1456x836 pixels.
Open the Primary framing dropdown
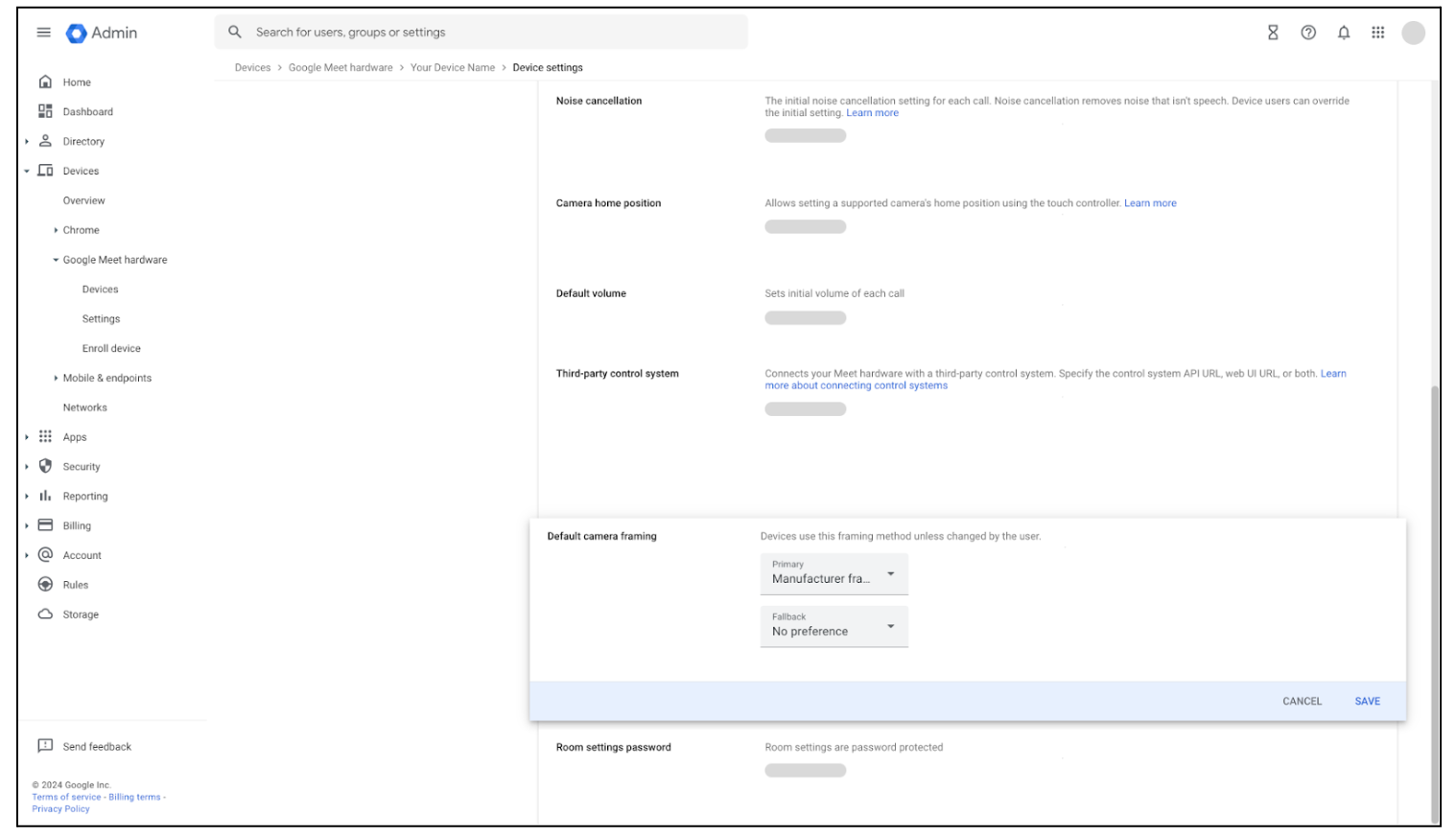click(834, 573)
